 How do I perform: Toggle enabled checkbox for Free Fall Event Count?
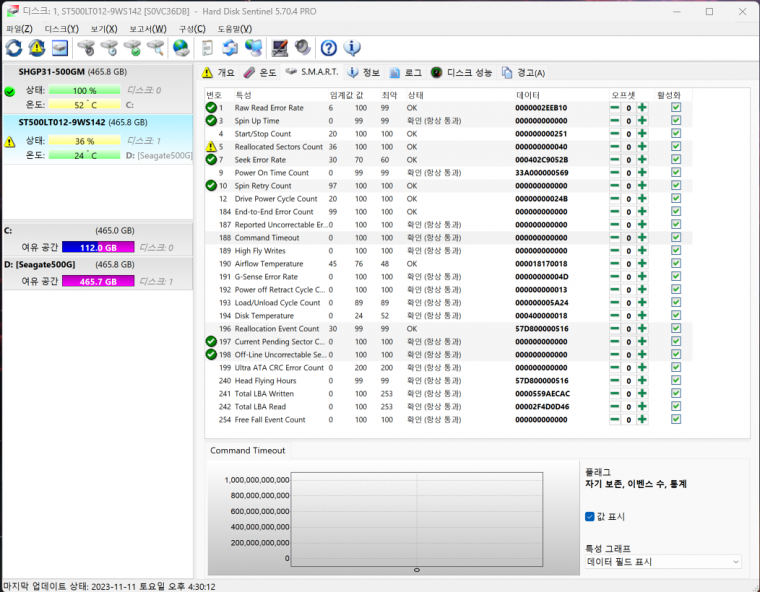[x=676, y=419]
